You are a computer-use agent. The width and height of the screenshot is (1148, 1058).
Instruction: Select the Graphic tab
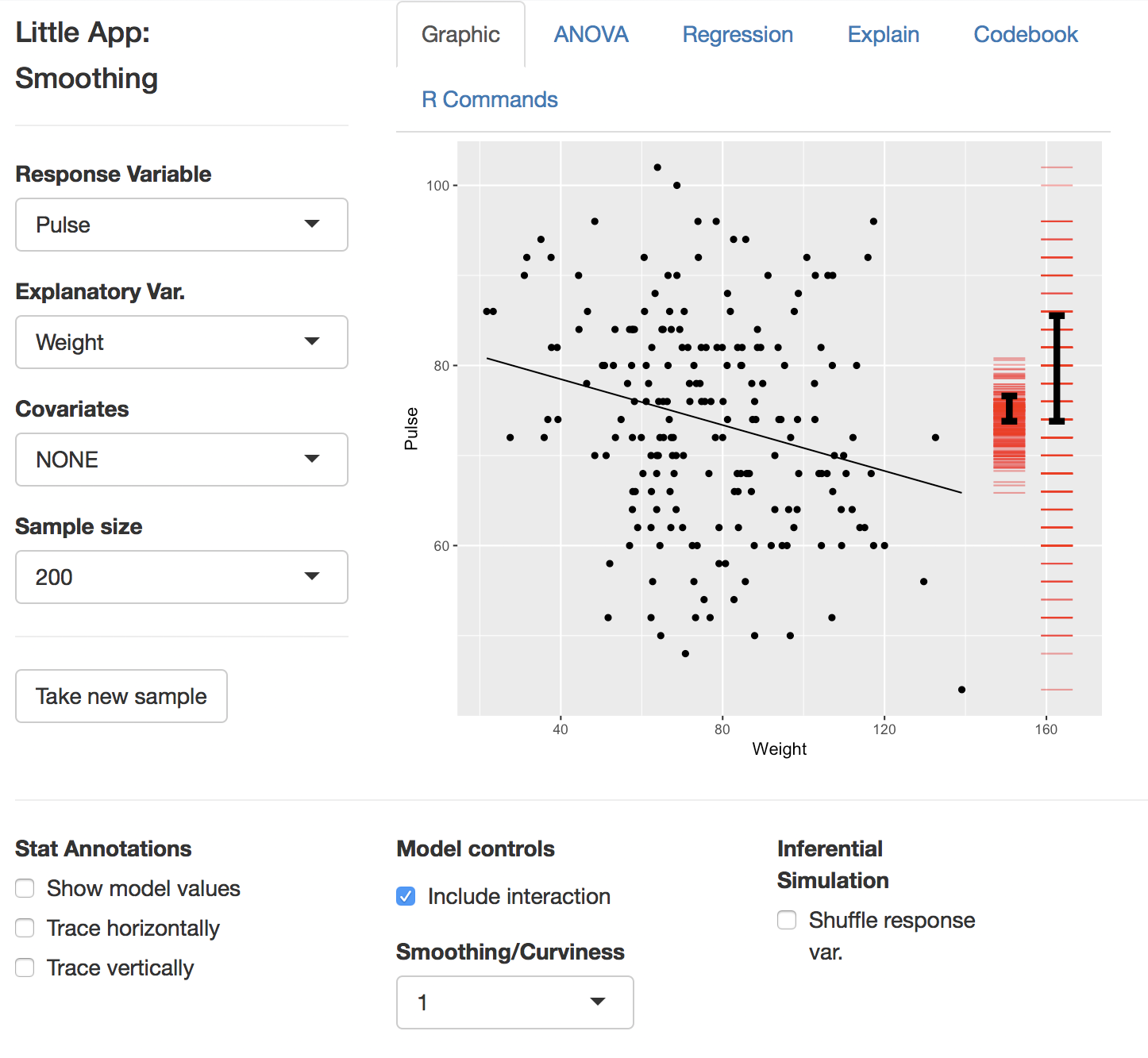point(460,35)
